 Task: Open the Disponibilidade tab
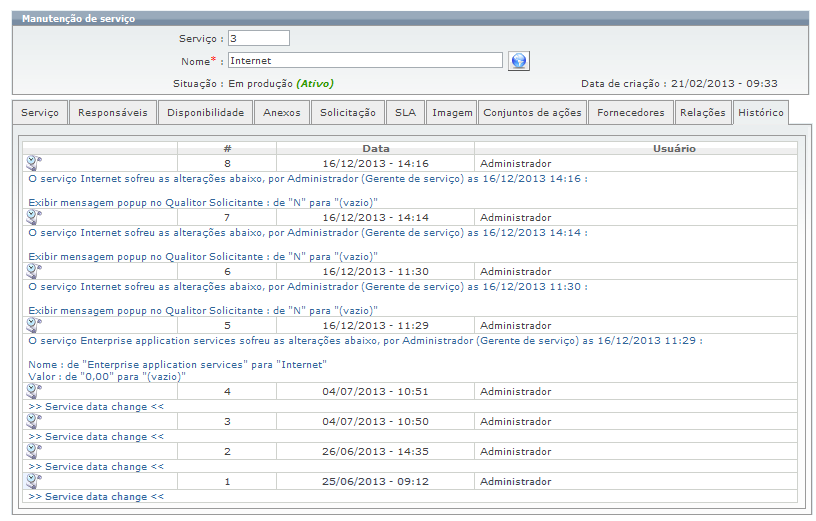point(205,113)
